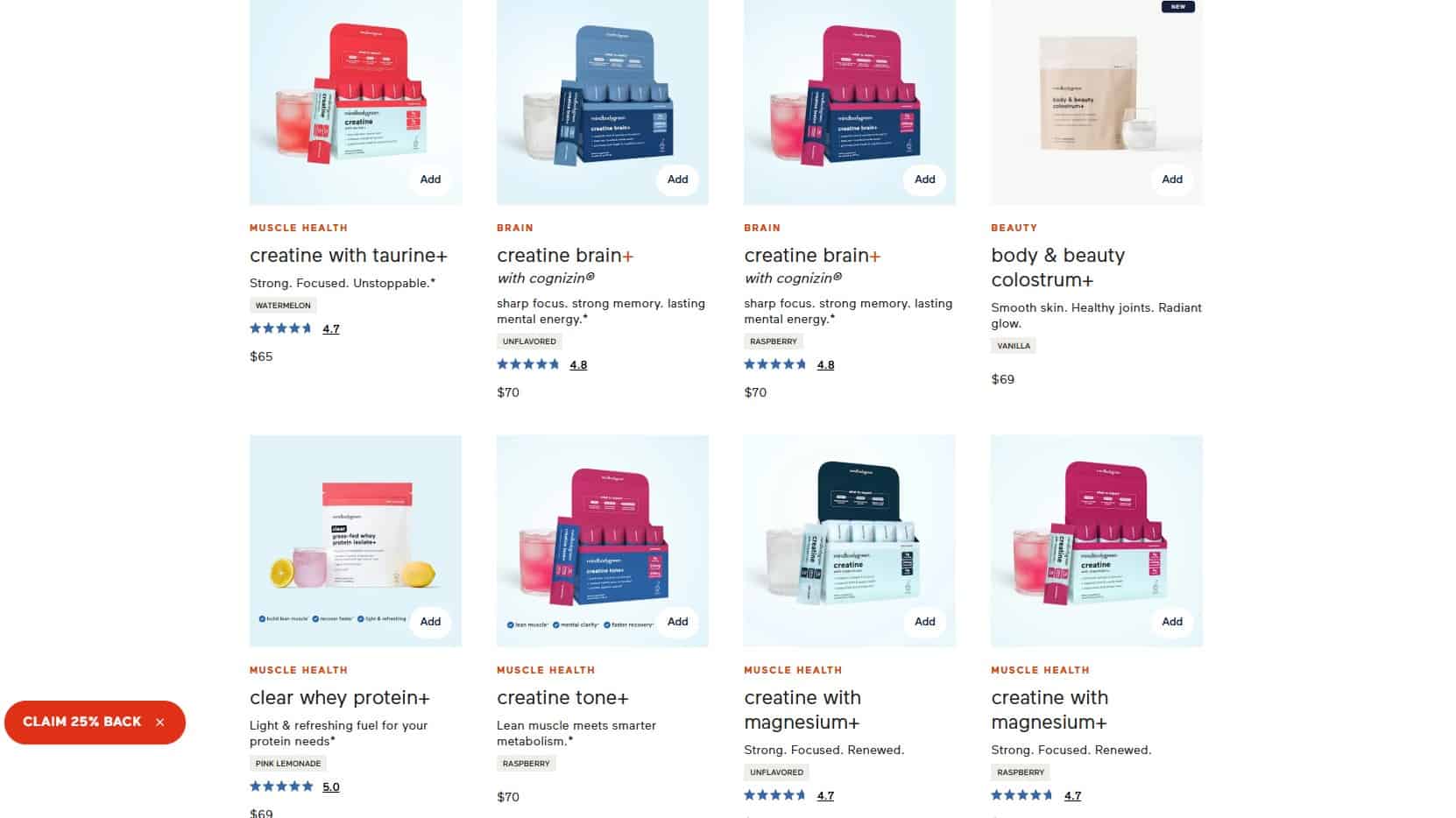1456x818 pixels.
Task: Open the creatine tone+ product title
Action: click(562, 698)
